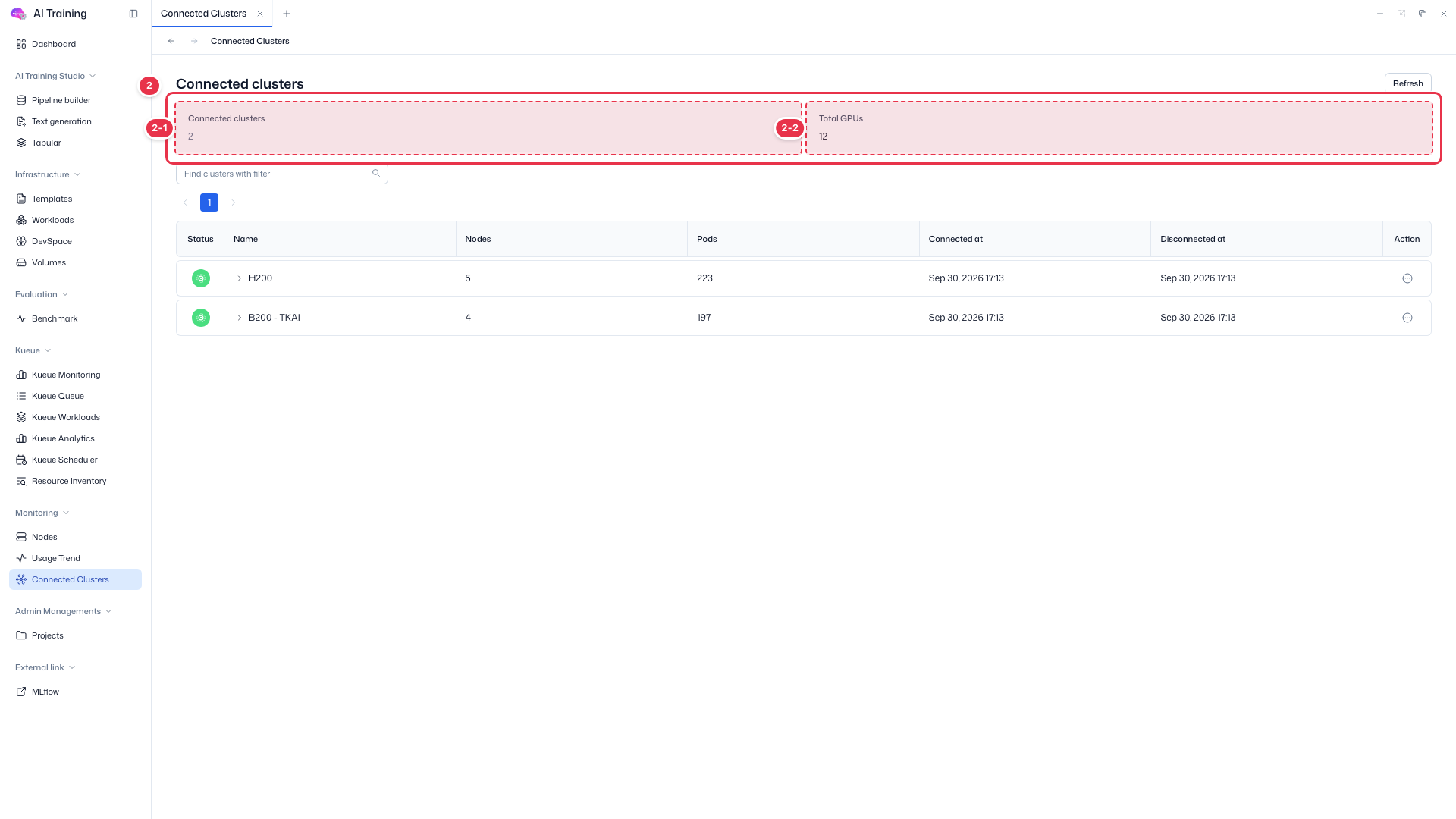The width and height of the screenshot is (1456, 819).
Task: Click the Workloads icon
Action: 21,220
